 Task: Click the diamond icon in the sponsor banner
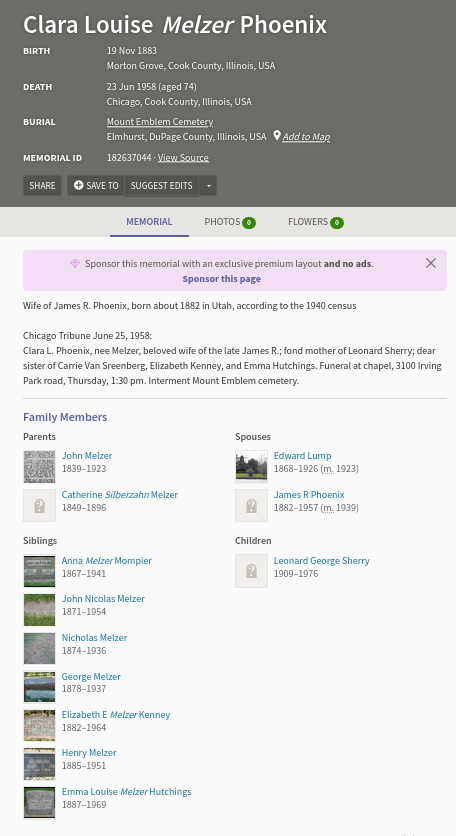(75, 263)
